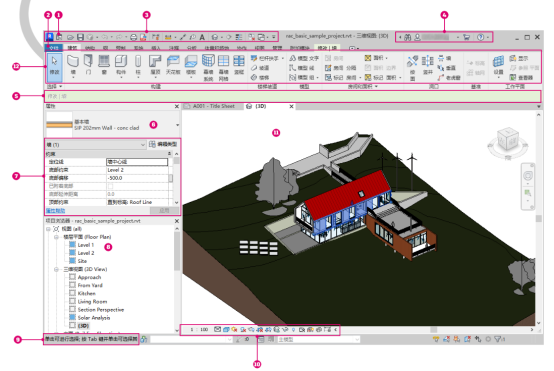
Task: Expand the Wall tool dropdown arrow
Action: point(73,77)
